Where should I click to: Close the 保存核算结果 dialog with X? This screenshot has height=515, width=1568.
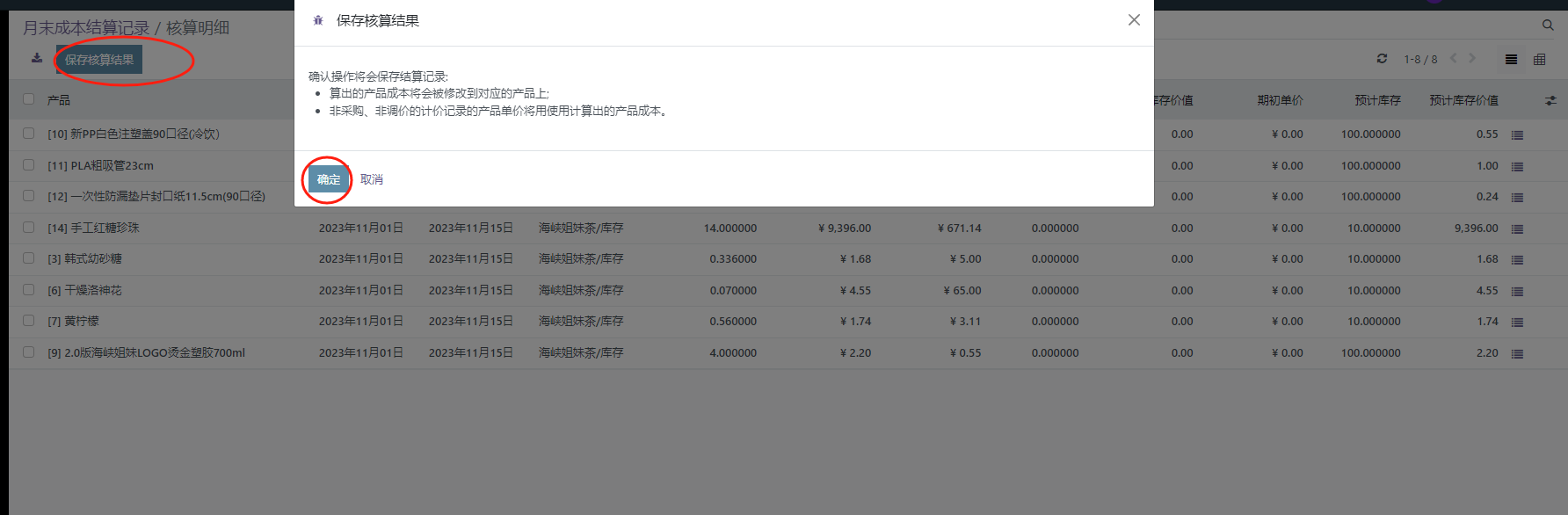(x=1134, y=20)
